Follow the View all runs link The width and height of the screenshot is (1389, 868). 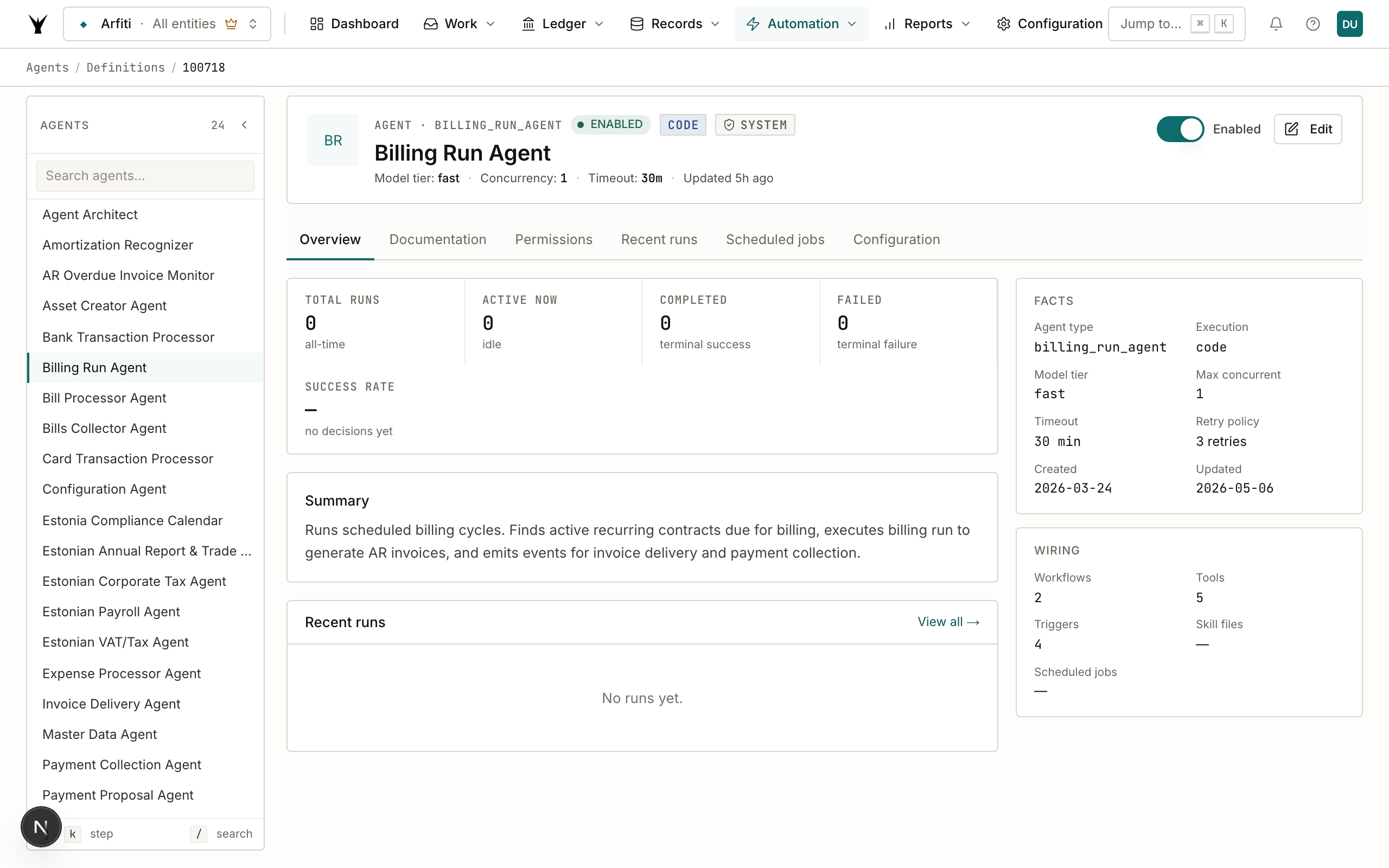pyautogui.click(x=948, y=622)
